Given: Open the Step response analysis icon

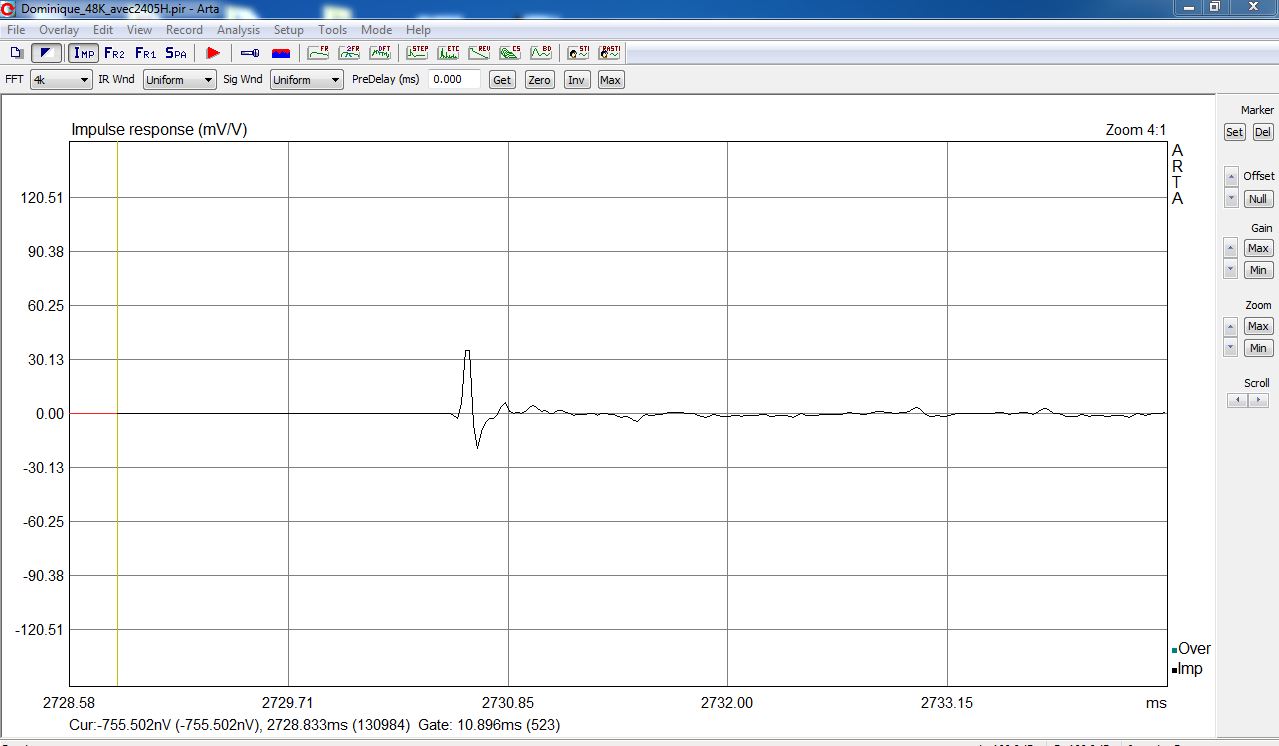Looking at the screenshot, I should [417, 53].
